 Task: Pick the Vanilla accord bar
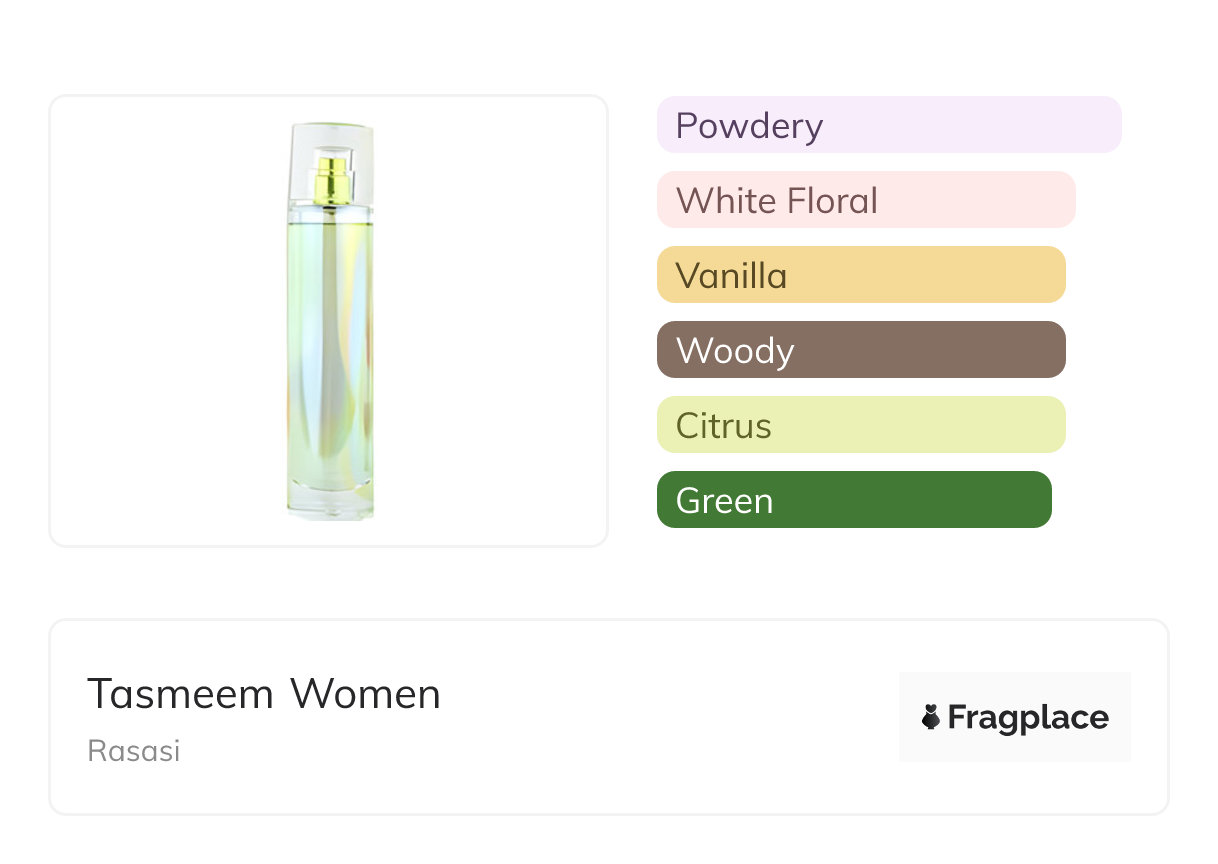tap(860, 275)
